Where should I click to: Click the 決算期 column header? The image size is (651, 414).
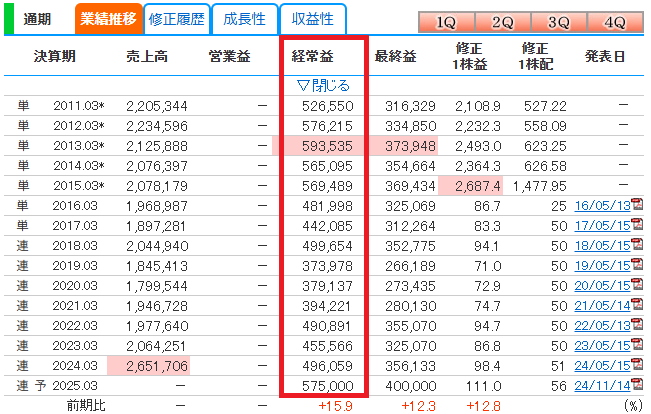(55, 56)
